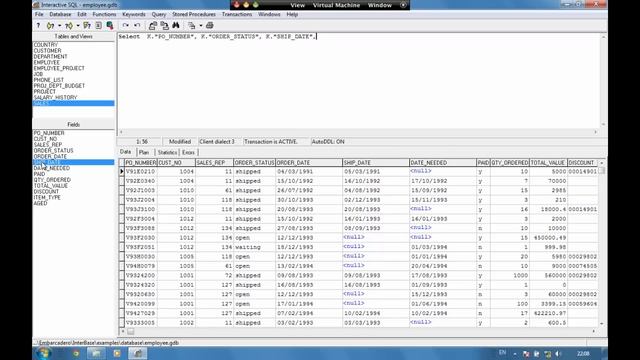This screenshot has width=640, height=360.
Task: Click the binoculars find icon
Action: tap(176, 25)
